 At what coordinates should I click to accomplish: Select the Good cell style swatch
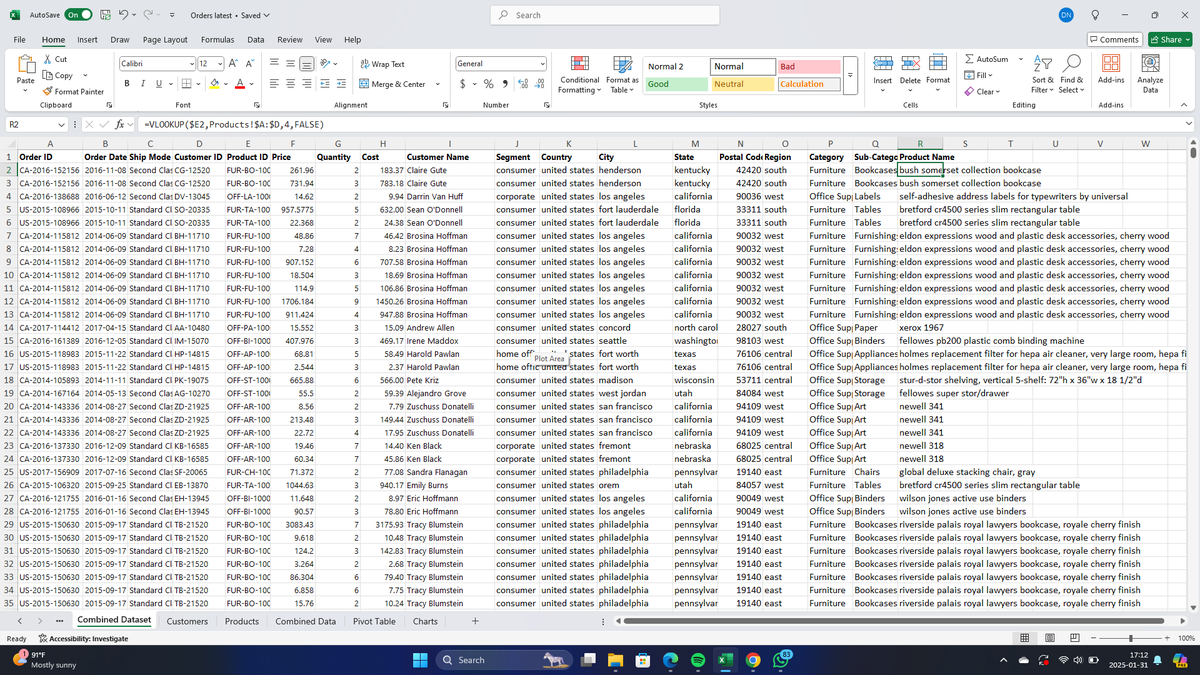tap(672, 84)
